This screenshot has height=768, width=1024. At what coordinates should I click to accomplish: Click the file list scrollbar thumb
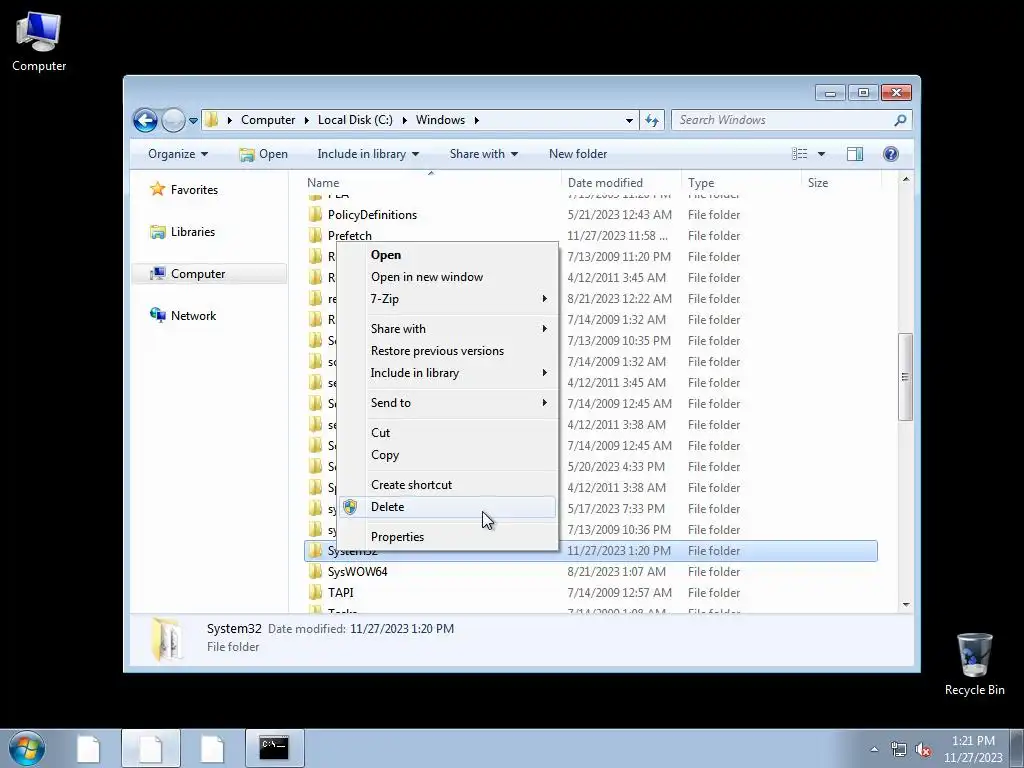[905, 377]
